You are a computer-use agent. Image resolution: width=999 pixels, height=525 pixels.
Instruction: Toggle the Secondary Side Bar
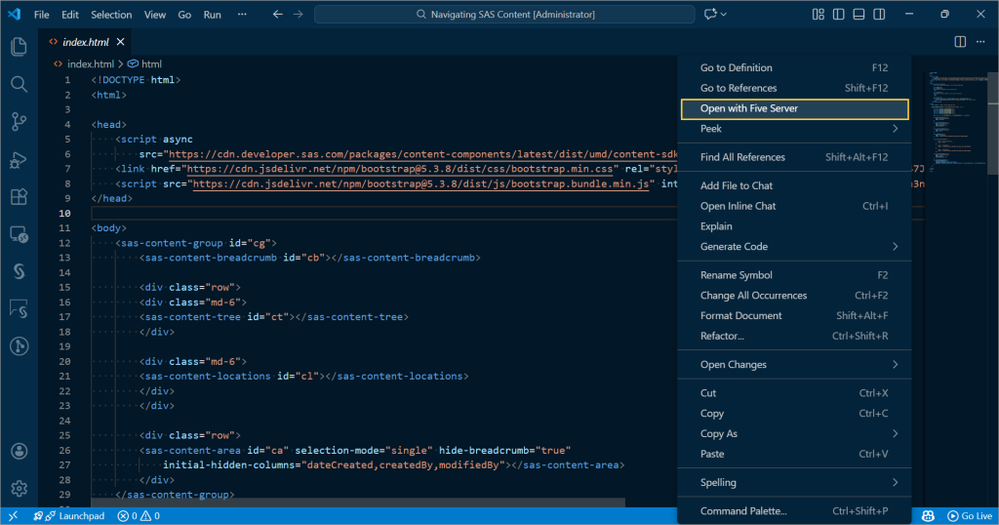pyautogui.click(x=879, y=14)
